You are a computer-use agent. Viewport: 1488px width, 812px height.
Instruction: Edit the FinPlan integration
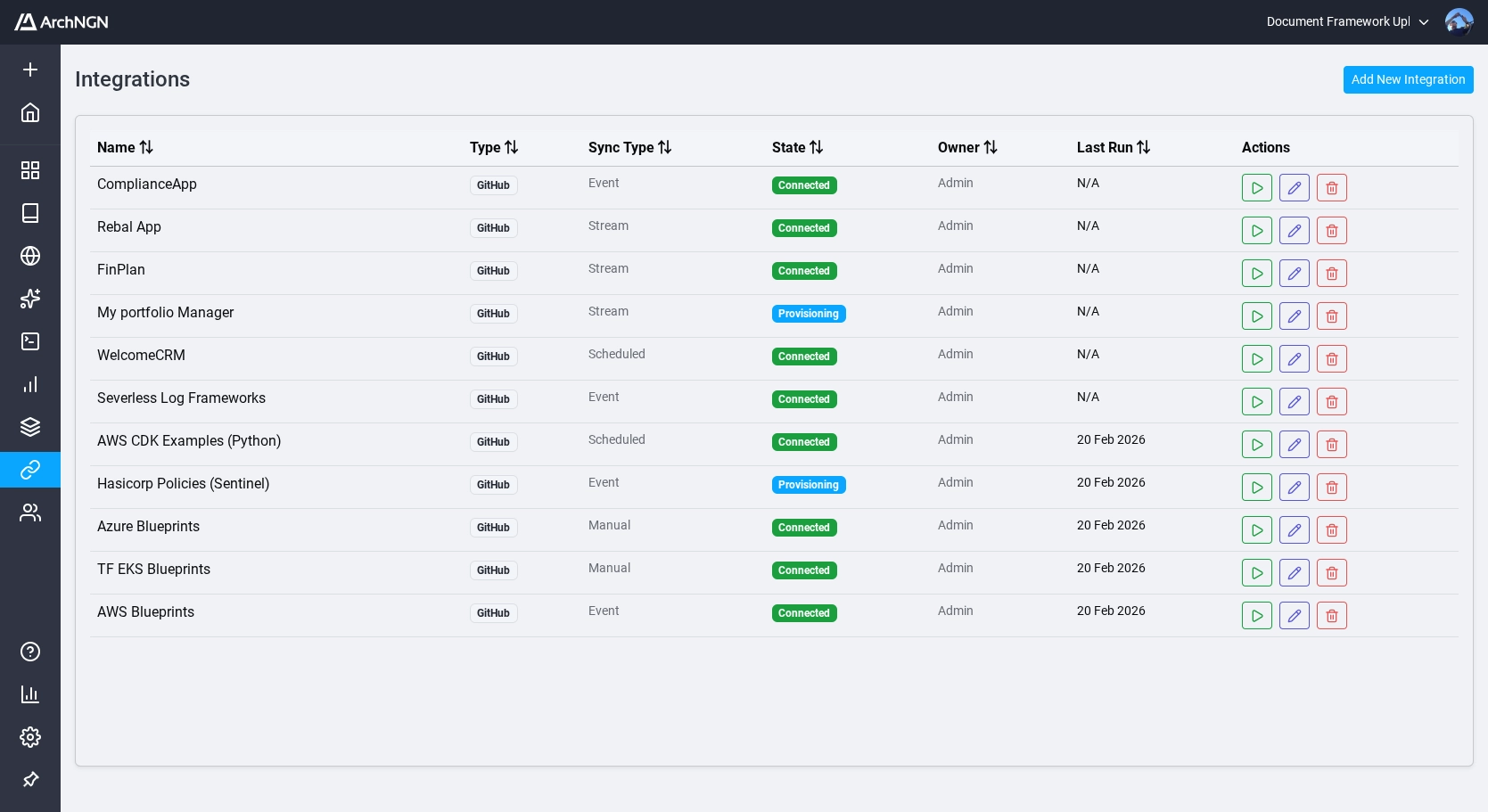[x=1295, y=273]
